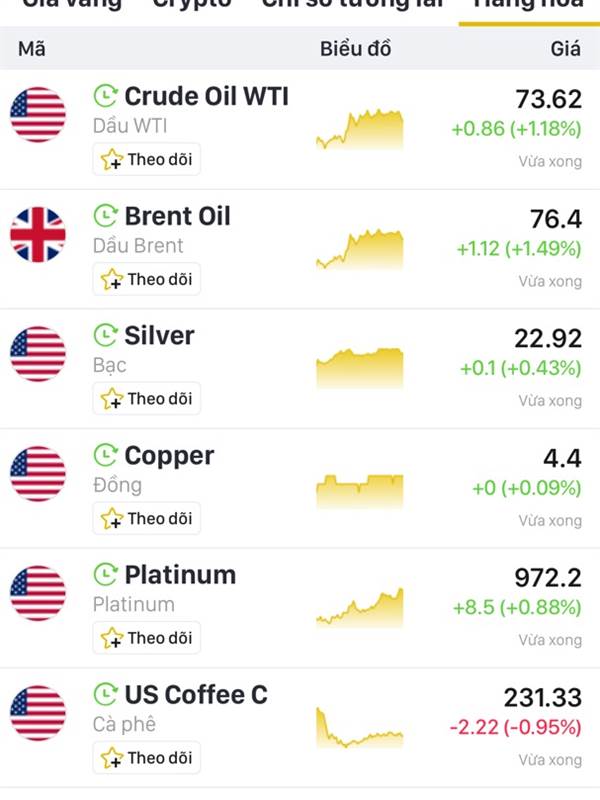Open the Copper price 4.4 details
This screenshot has width=600, height=800.
[562, 458]
